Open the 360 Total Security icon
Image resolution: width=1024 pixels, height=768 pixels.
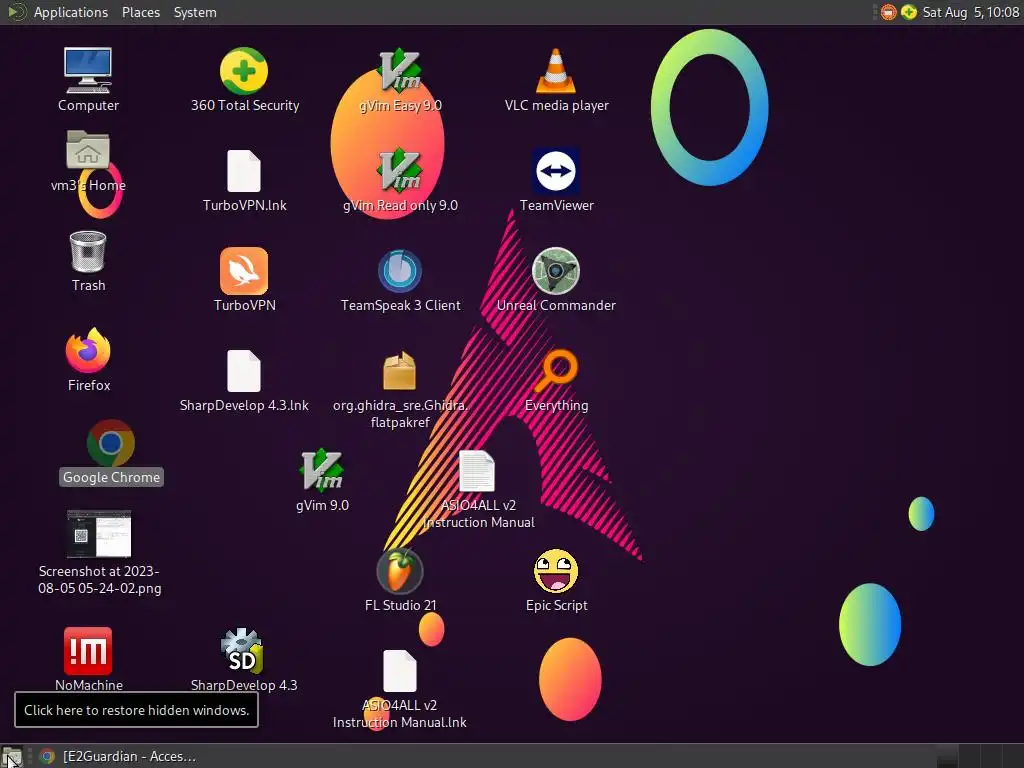click(x=244, y=71)
